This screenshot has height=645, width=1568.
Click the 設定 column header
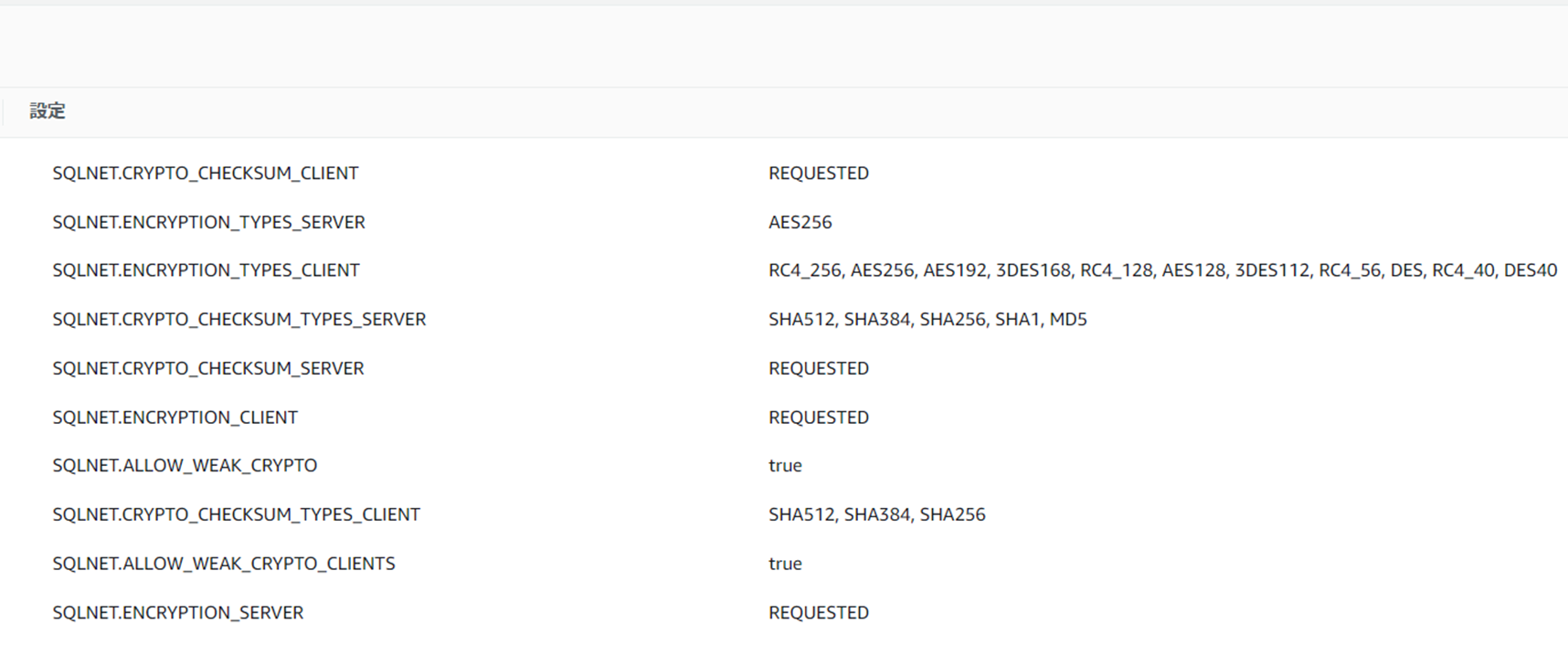click(x=48, y=111)
